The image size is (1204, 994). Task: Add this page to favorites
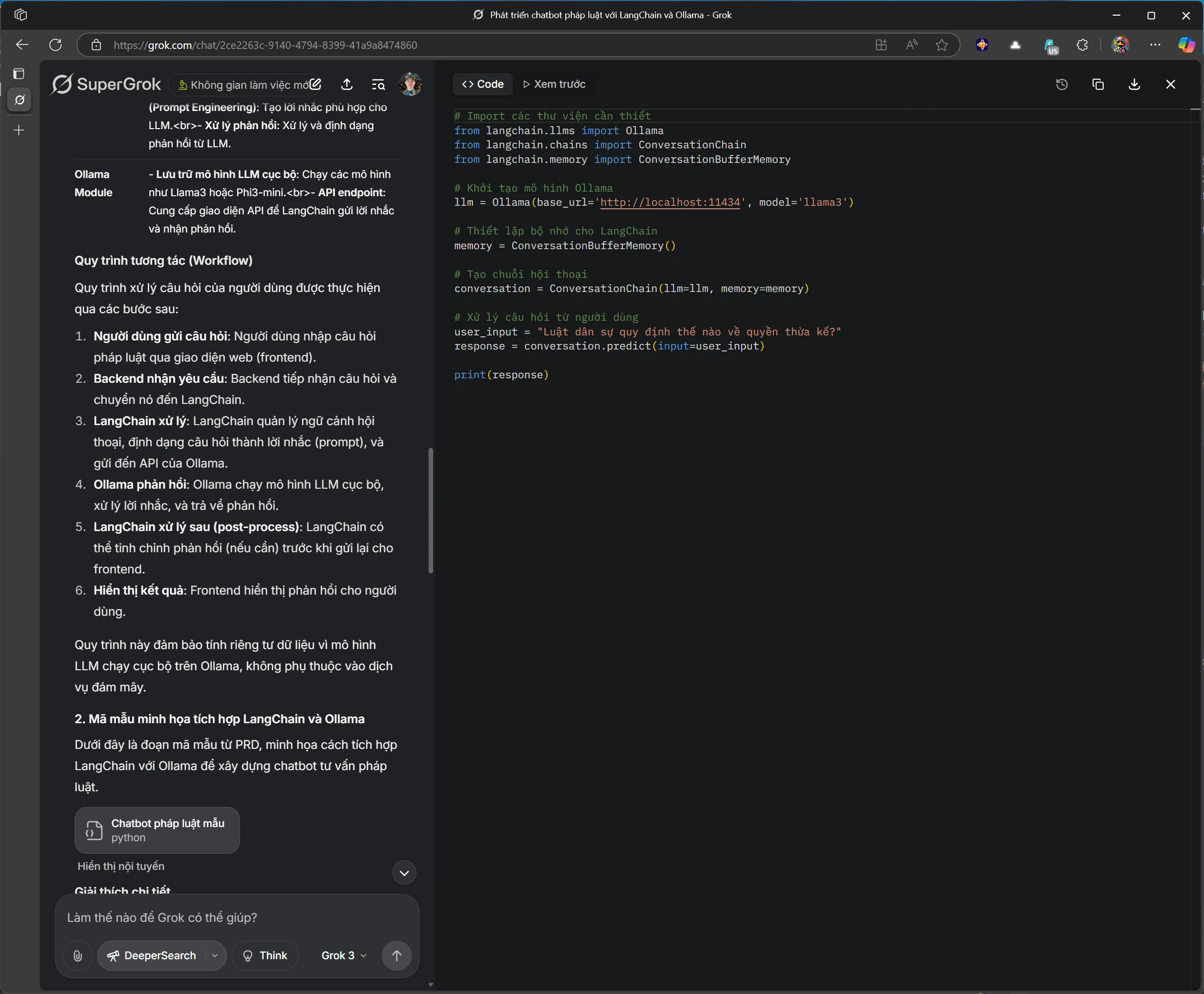click(x=941, y=45)
